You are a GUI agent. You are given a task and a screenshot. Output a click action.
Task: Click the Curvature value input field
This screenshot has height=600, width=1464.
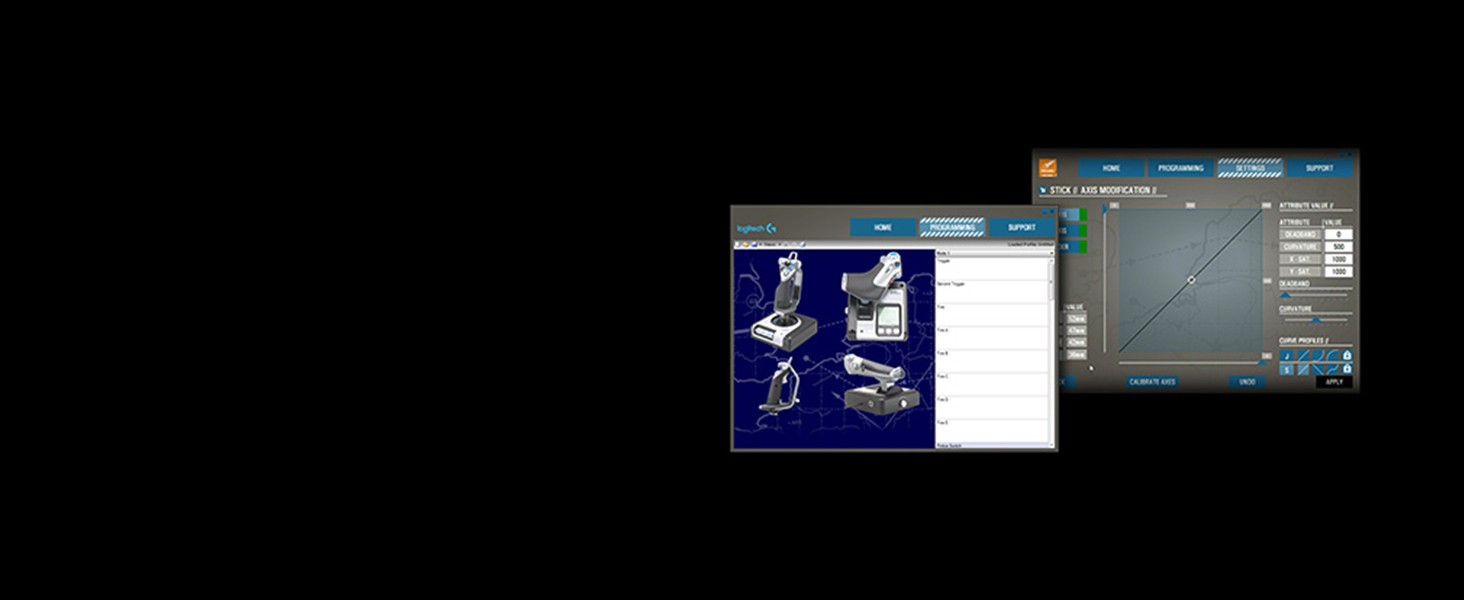(1338, 247)
